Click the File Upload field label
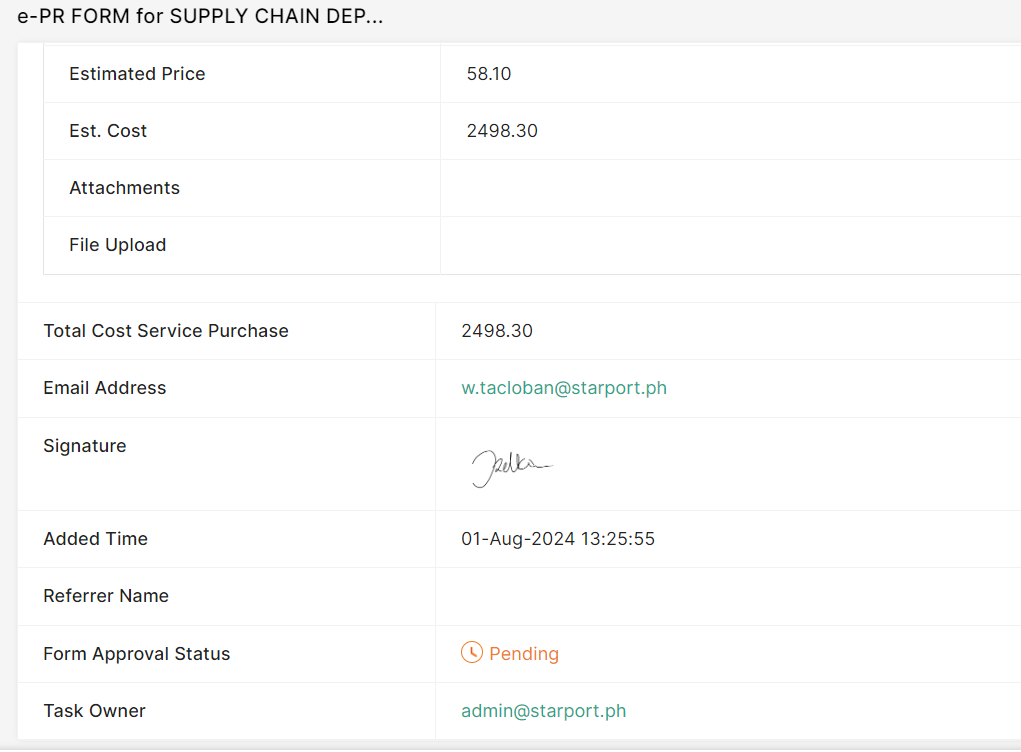 118,245
